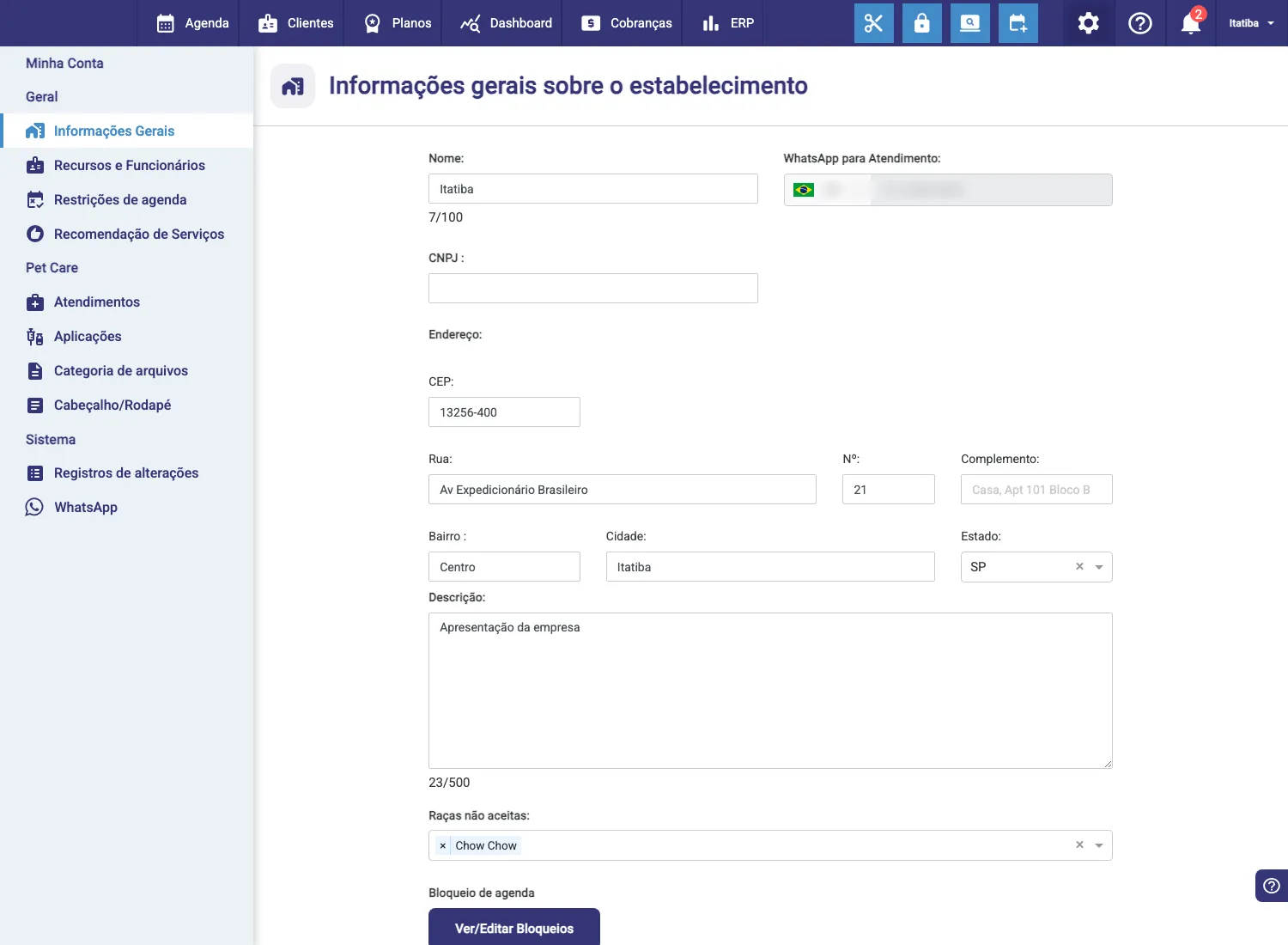Viewport: 1288px width, 945px height.
Task: Click Ver/Editar Bloqueios button
Action: [x=514, y=927]
